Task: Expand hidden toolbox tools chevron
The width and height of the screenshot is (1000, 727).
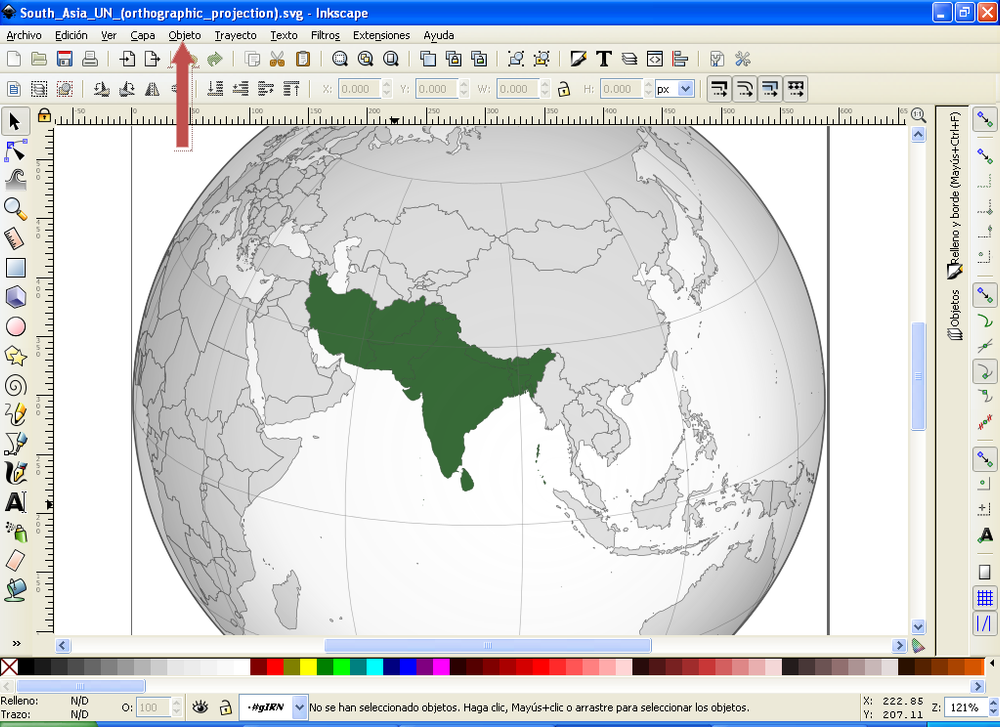Action: point(16,643)
